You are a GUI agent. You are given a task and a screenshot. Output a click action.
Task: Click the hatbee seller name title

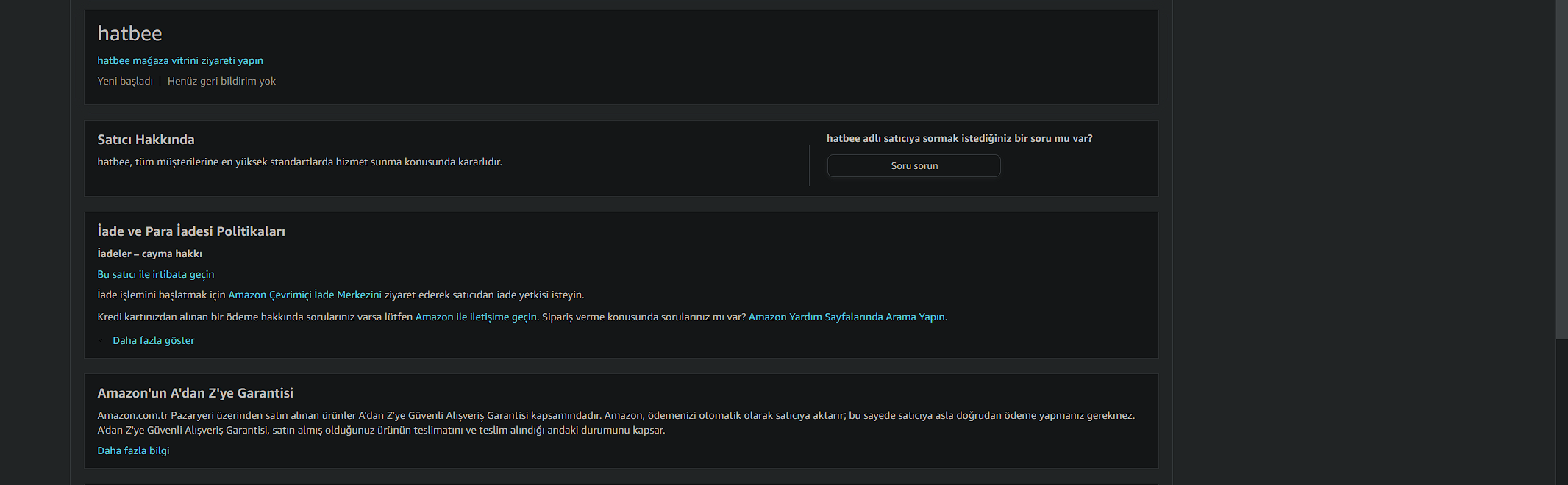129,33
